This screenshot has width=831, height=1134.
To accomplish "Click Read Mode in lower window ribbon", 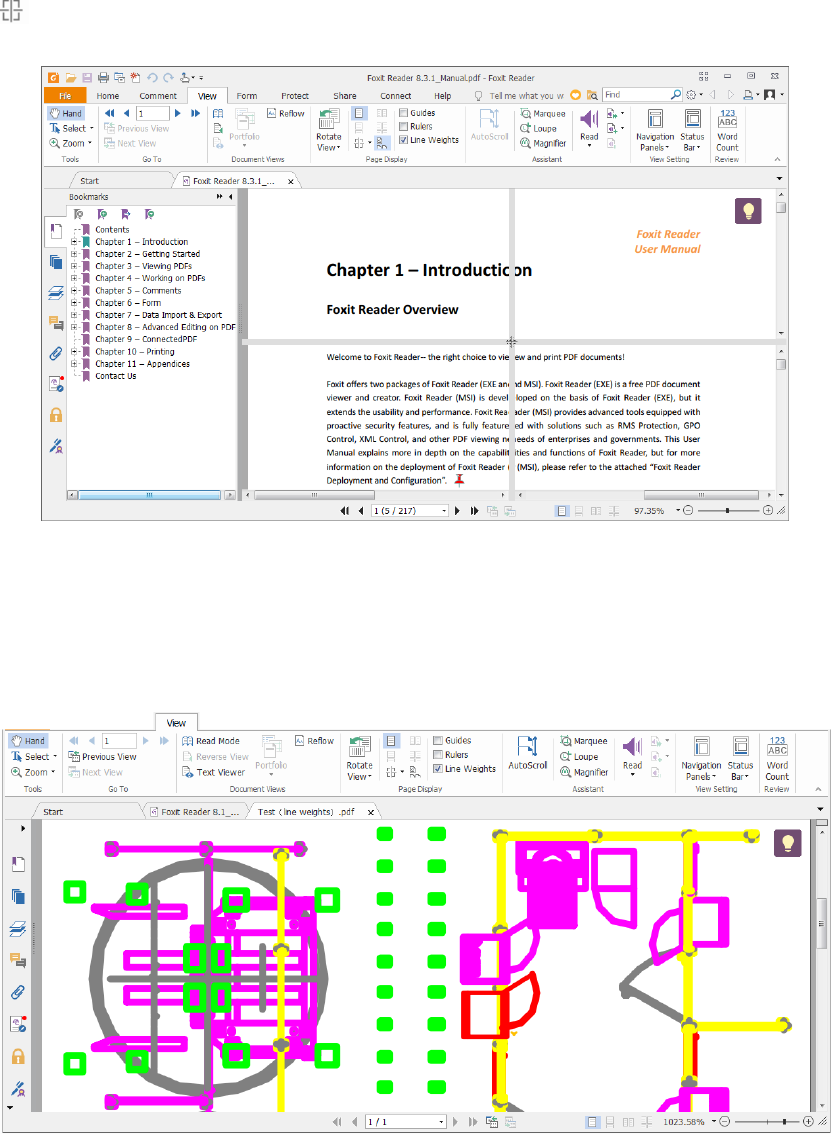I will coord(210,741).
